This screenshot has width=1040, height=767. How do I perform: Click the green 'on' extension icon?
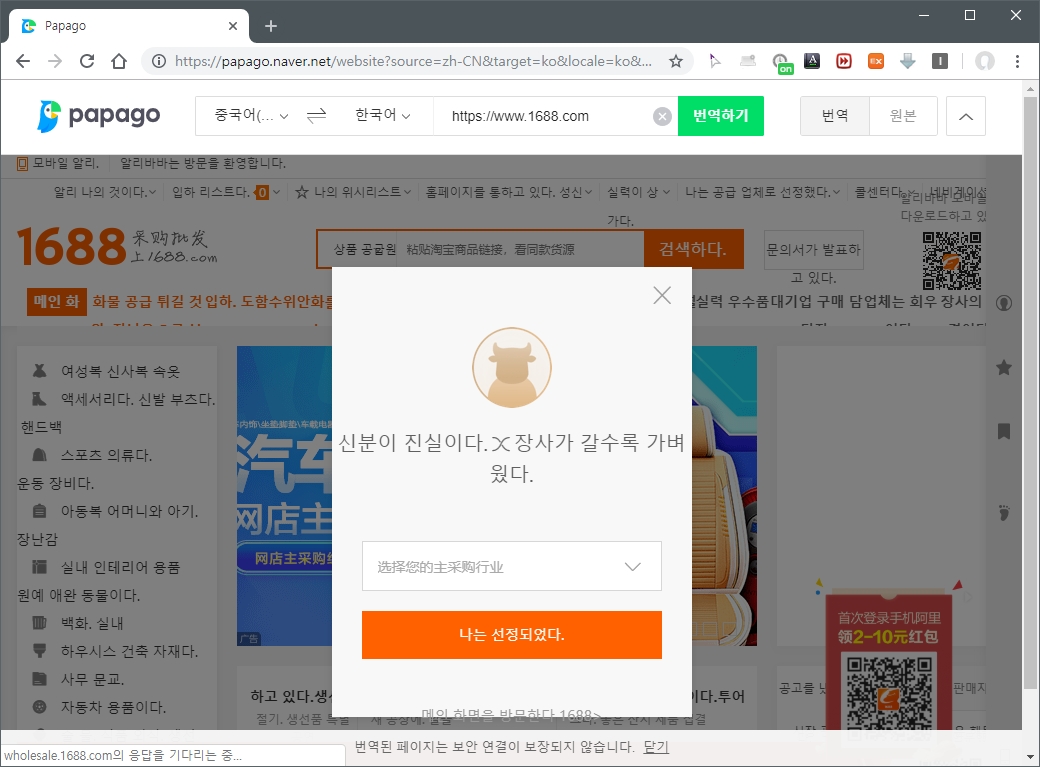coord(782,64)
